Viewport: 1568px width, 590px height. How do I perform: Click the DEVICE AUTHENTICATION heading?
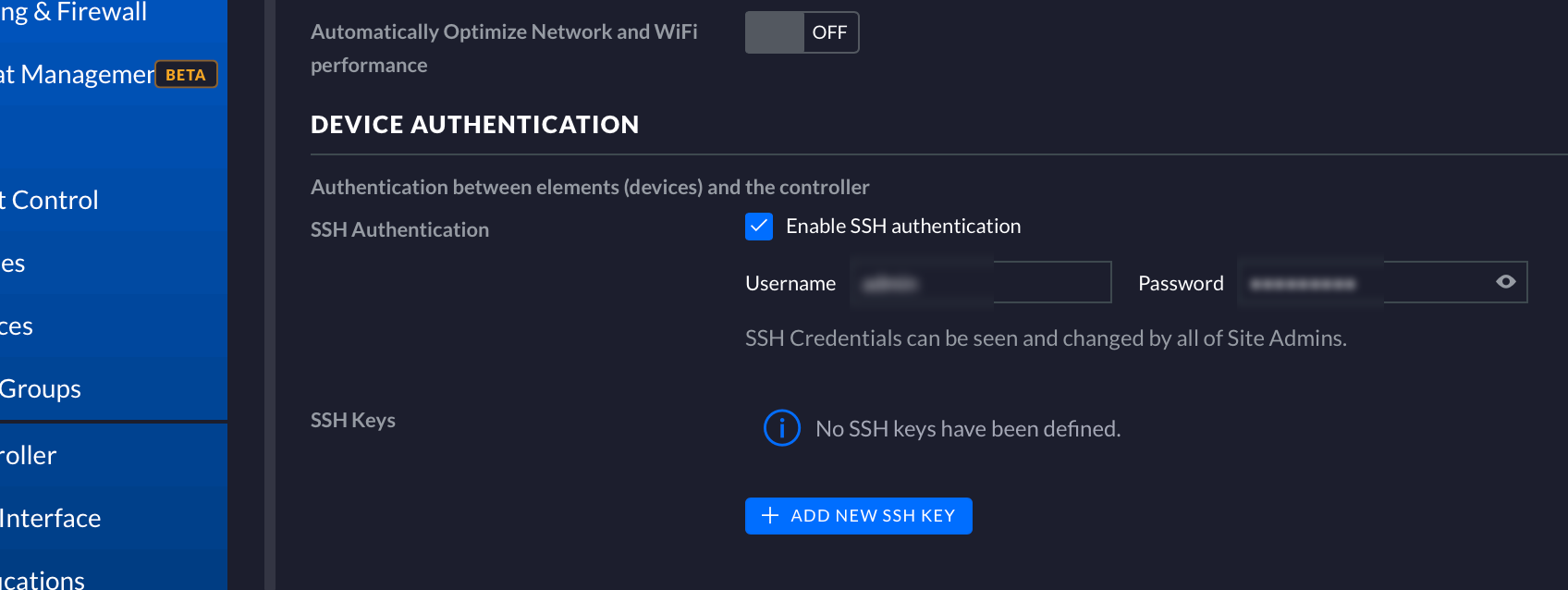474,125
